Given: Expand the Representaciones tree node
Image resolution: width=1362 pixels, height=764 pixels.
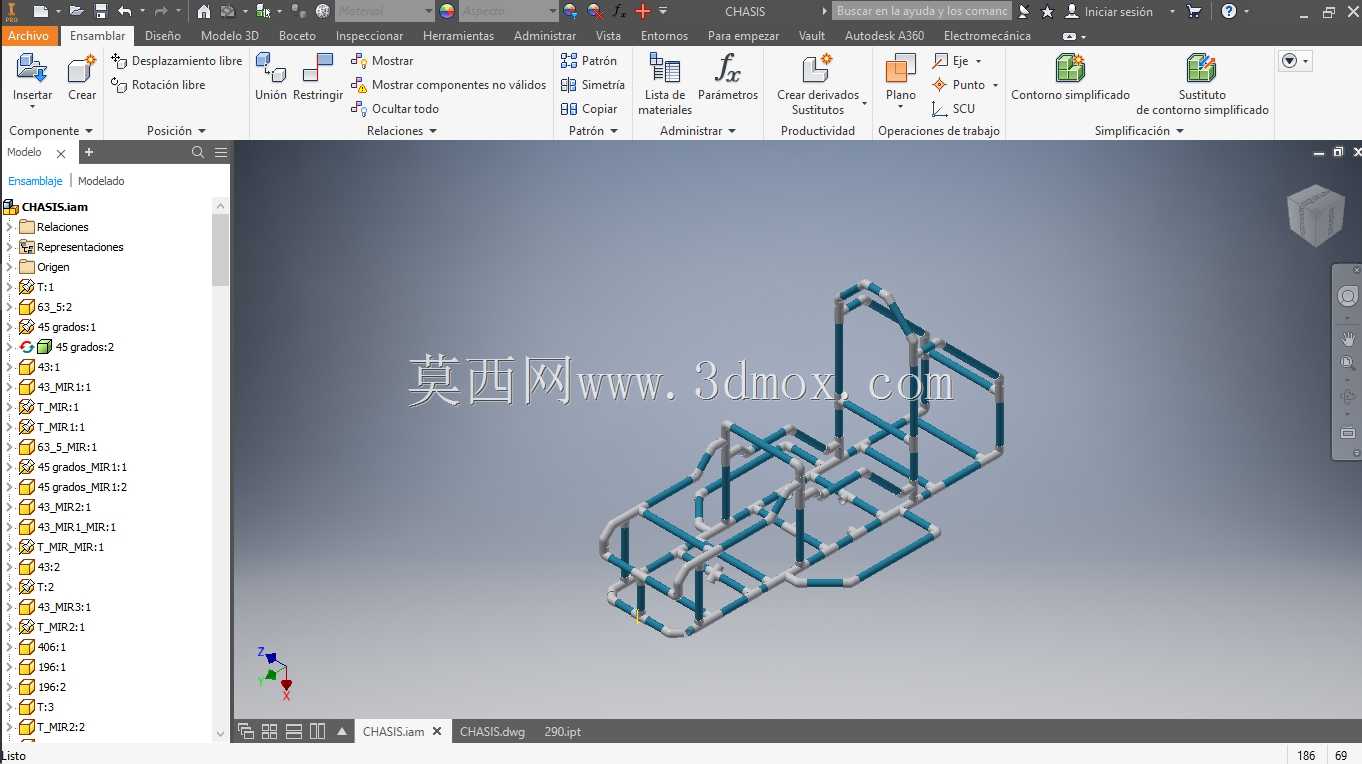Looking at the screenshot, I should point(10,247).
